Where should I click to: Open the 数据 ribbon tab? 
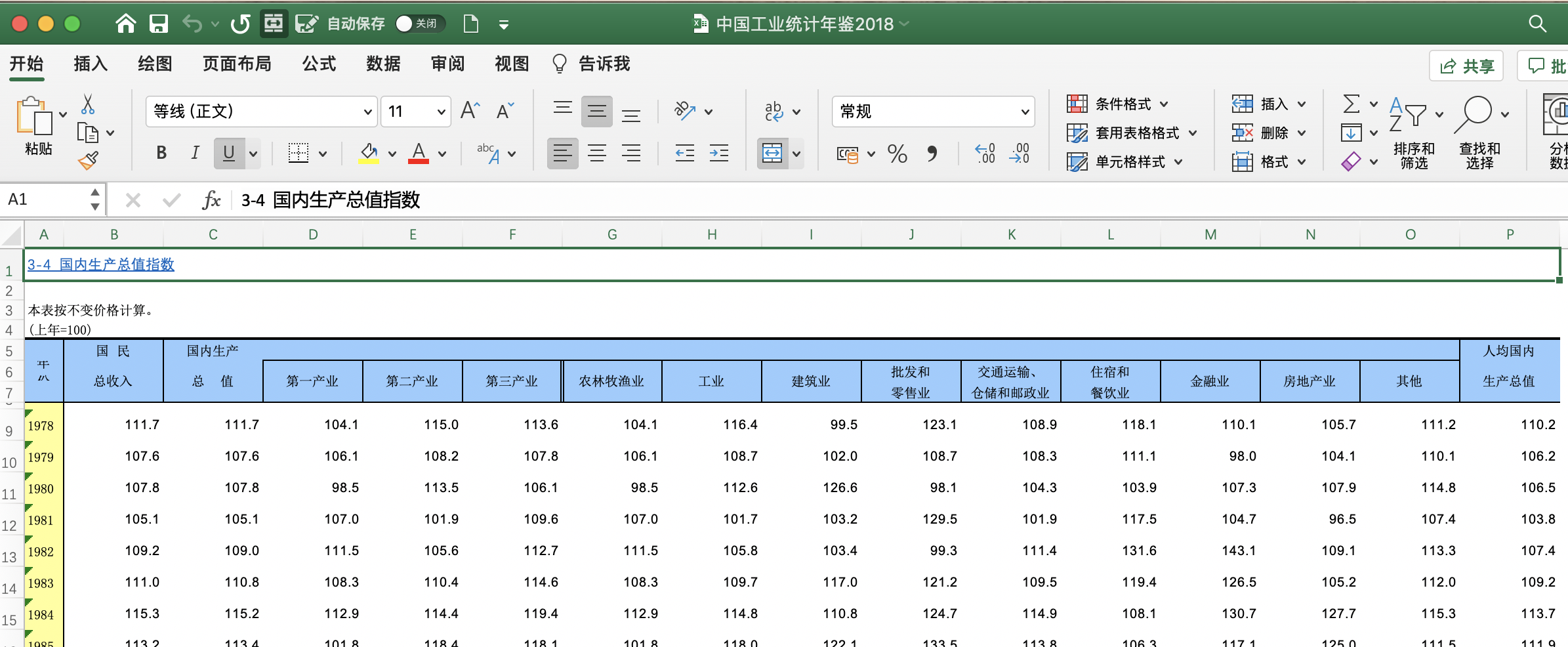coord(383,64)
